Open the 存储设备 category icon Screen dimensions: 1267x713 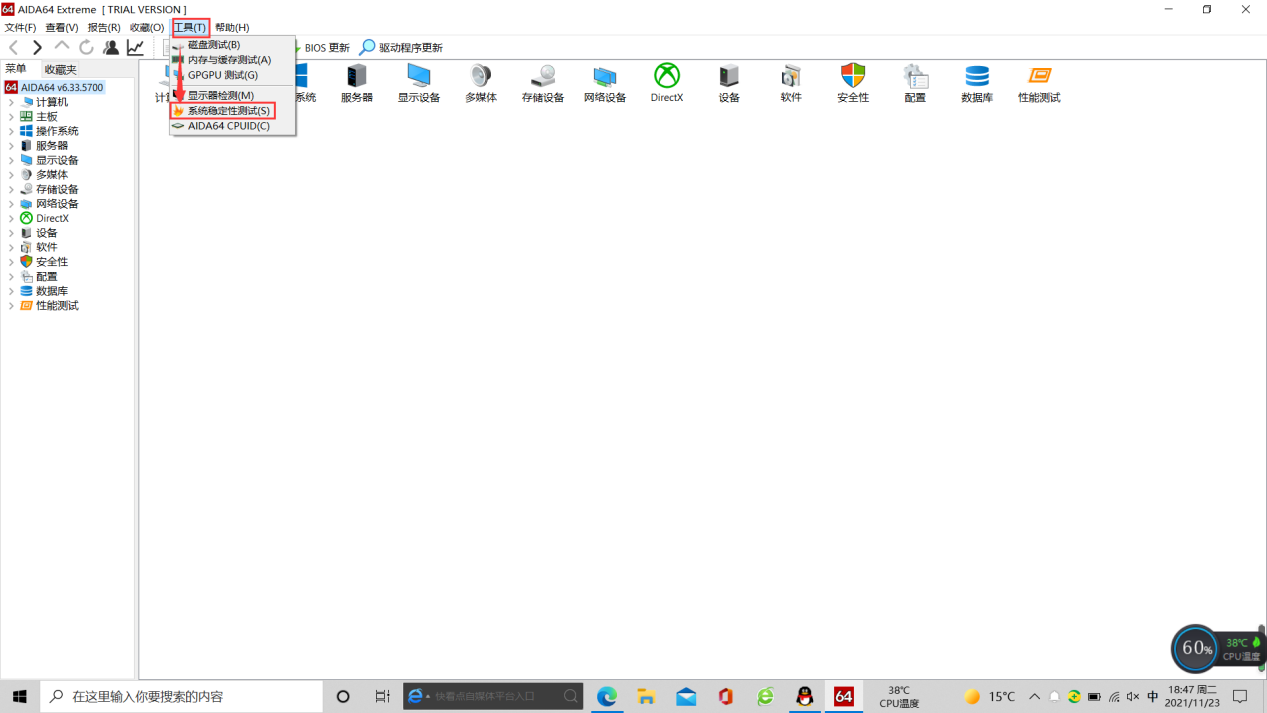[543, 83]
